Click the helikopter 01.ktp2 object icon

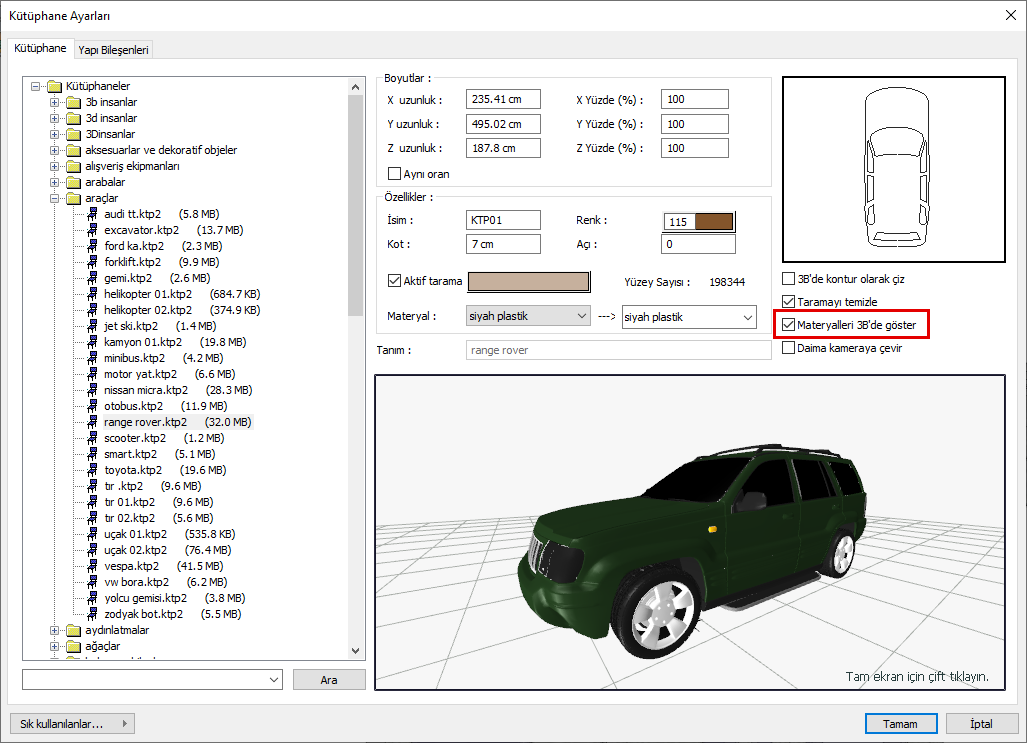click(x=93, y=294)
